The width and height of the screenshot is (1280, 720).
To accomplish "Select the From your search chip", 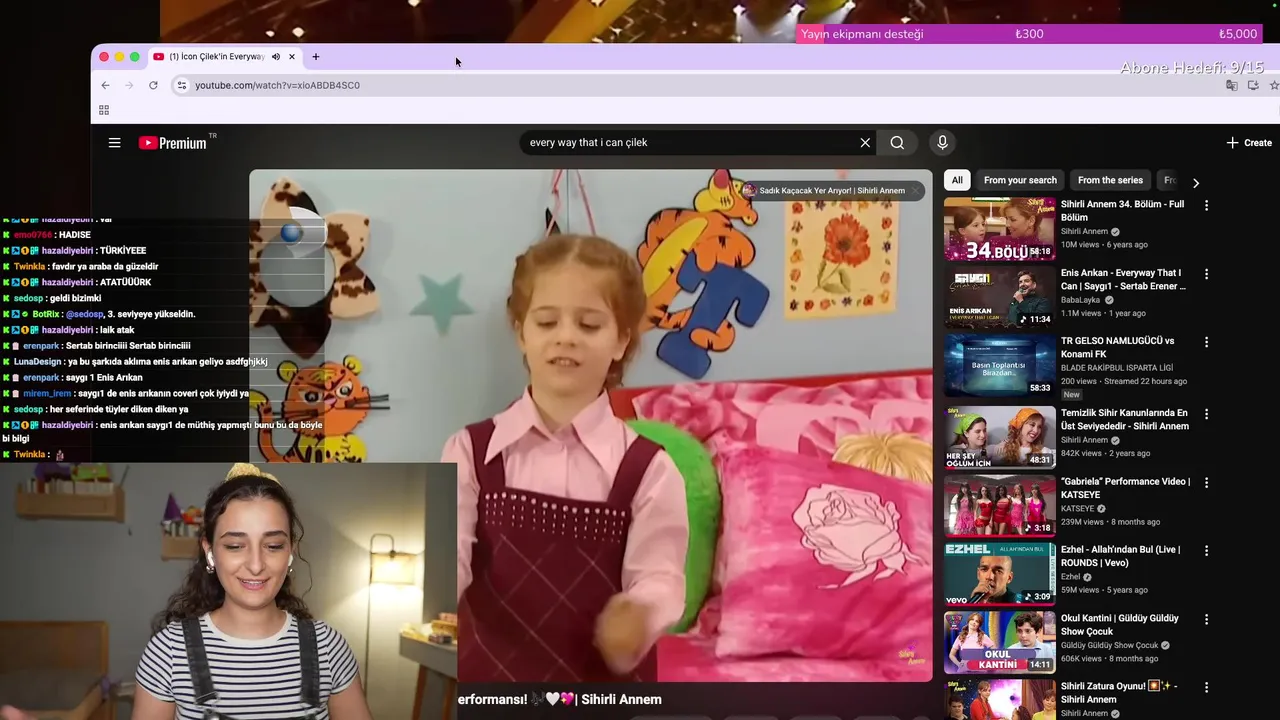I will click(1020, 181).
